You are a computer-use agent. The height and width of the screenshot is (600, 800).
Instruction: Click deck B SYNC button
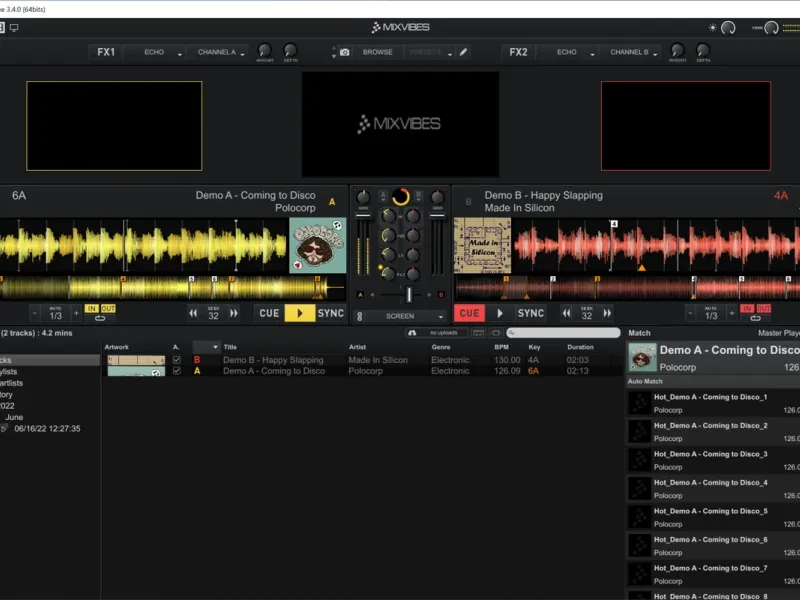(x=531, y=313)
